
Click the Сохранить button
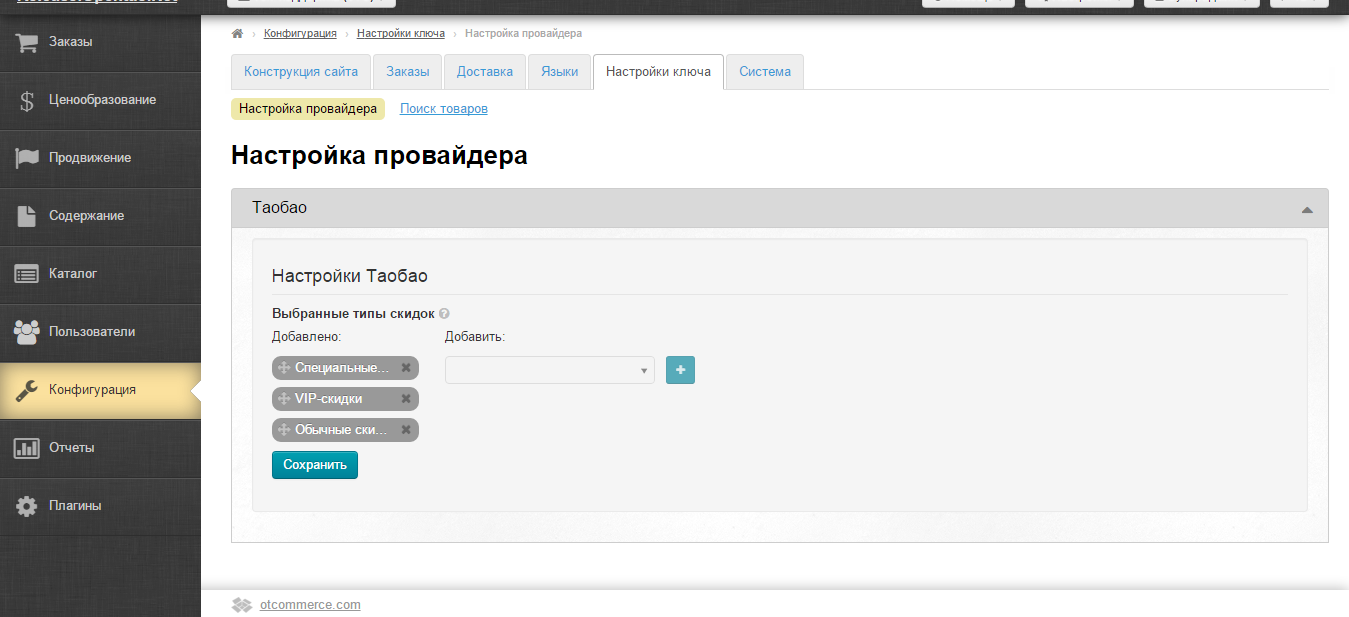[x=315, y=465]
